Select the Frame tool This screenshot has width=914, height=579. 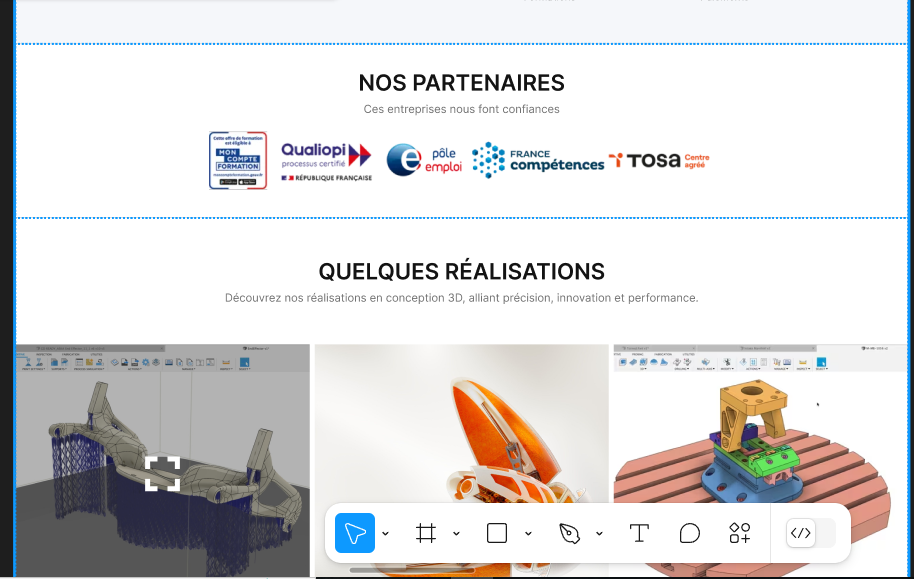point(426,533)
